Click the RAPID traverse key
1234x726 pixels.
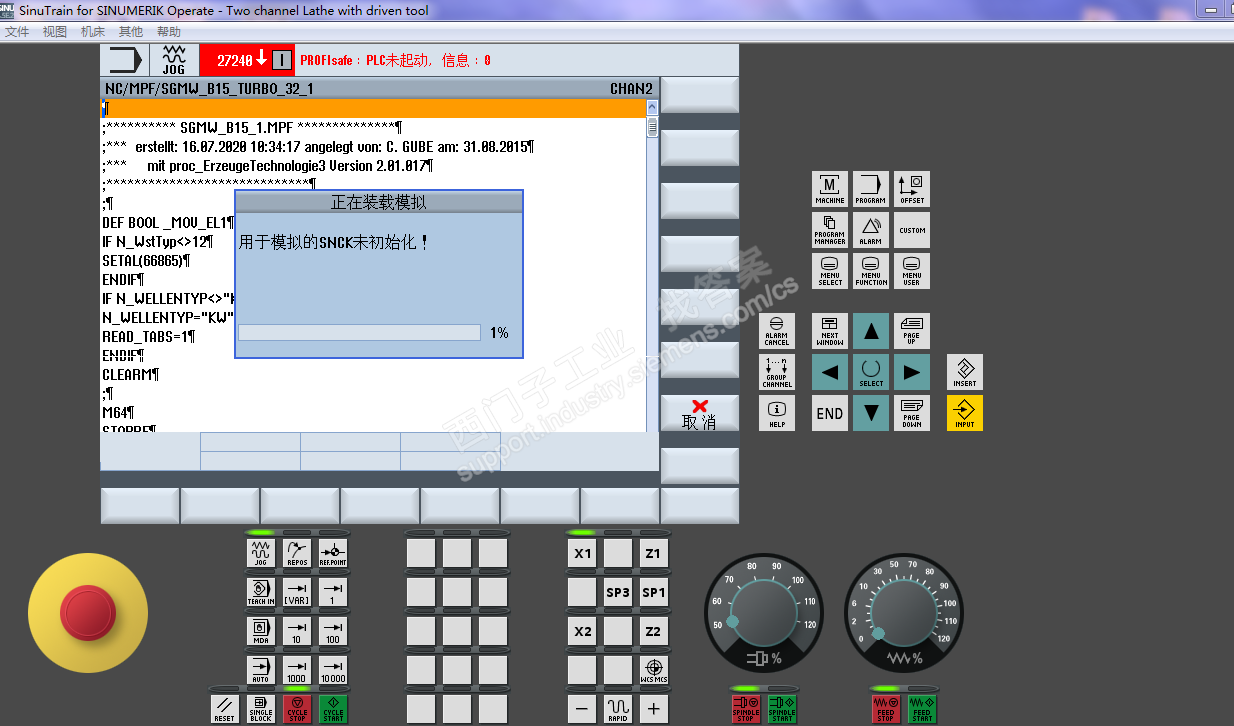[618, 709]
